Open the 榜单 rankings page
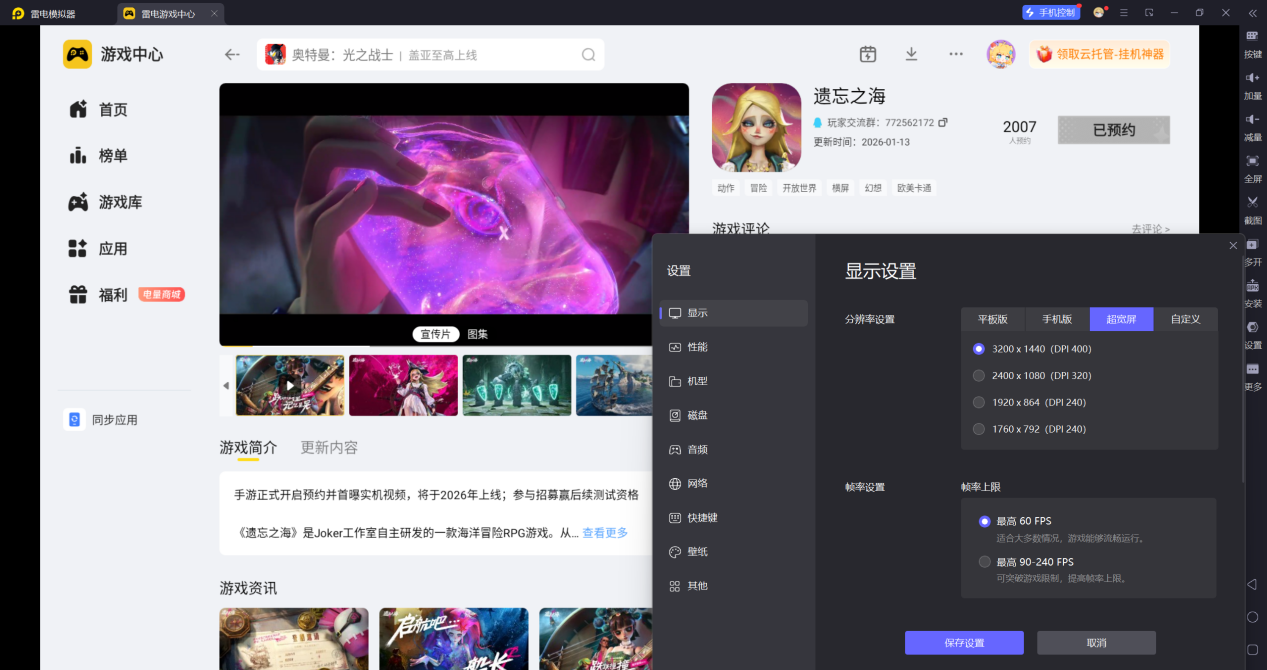This screenshot has width=1267, height=670. click(98, 156)
